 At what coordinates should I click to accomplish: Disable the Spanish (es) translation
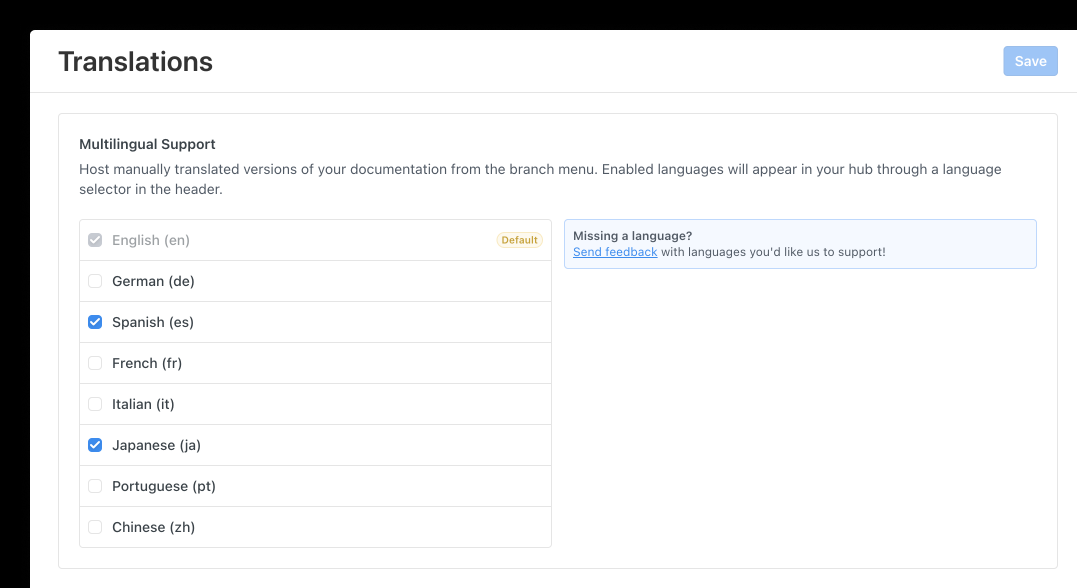click(95, 322)
